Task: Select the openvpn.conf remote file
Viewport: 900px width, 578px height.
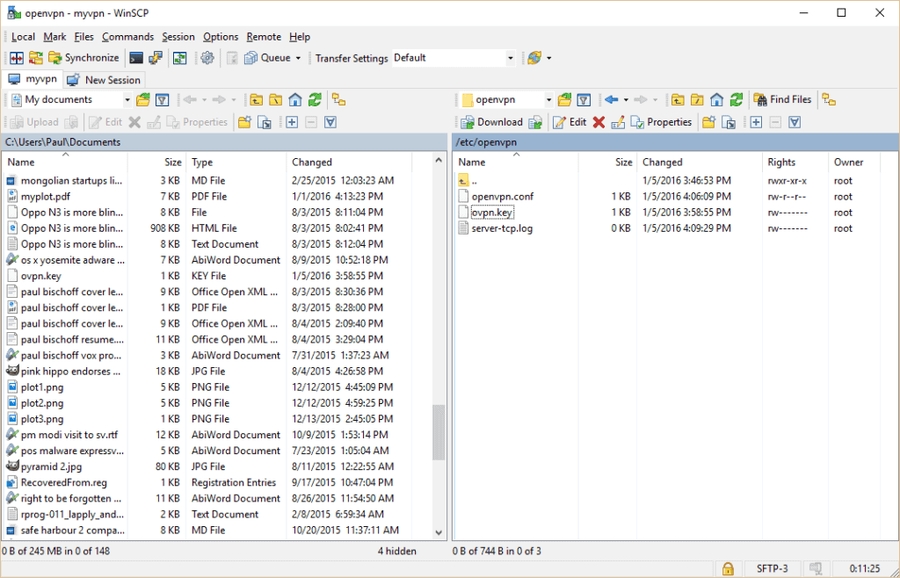Action: (502, 196)
